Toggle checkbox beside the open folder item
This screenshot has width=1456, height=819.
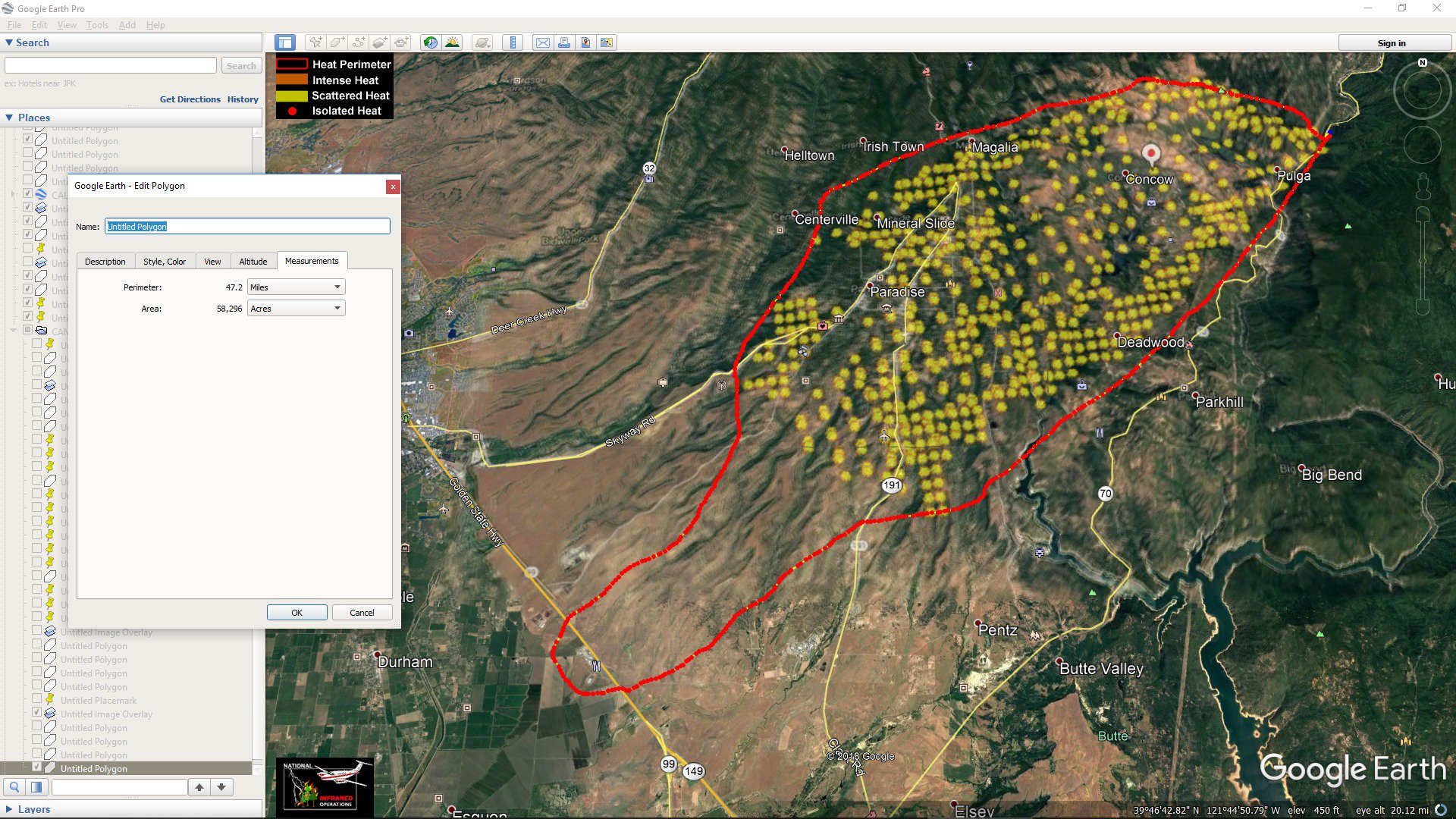[27, 331]
